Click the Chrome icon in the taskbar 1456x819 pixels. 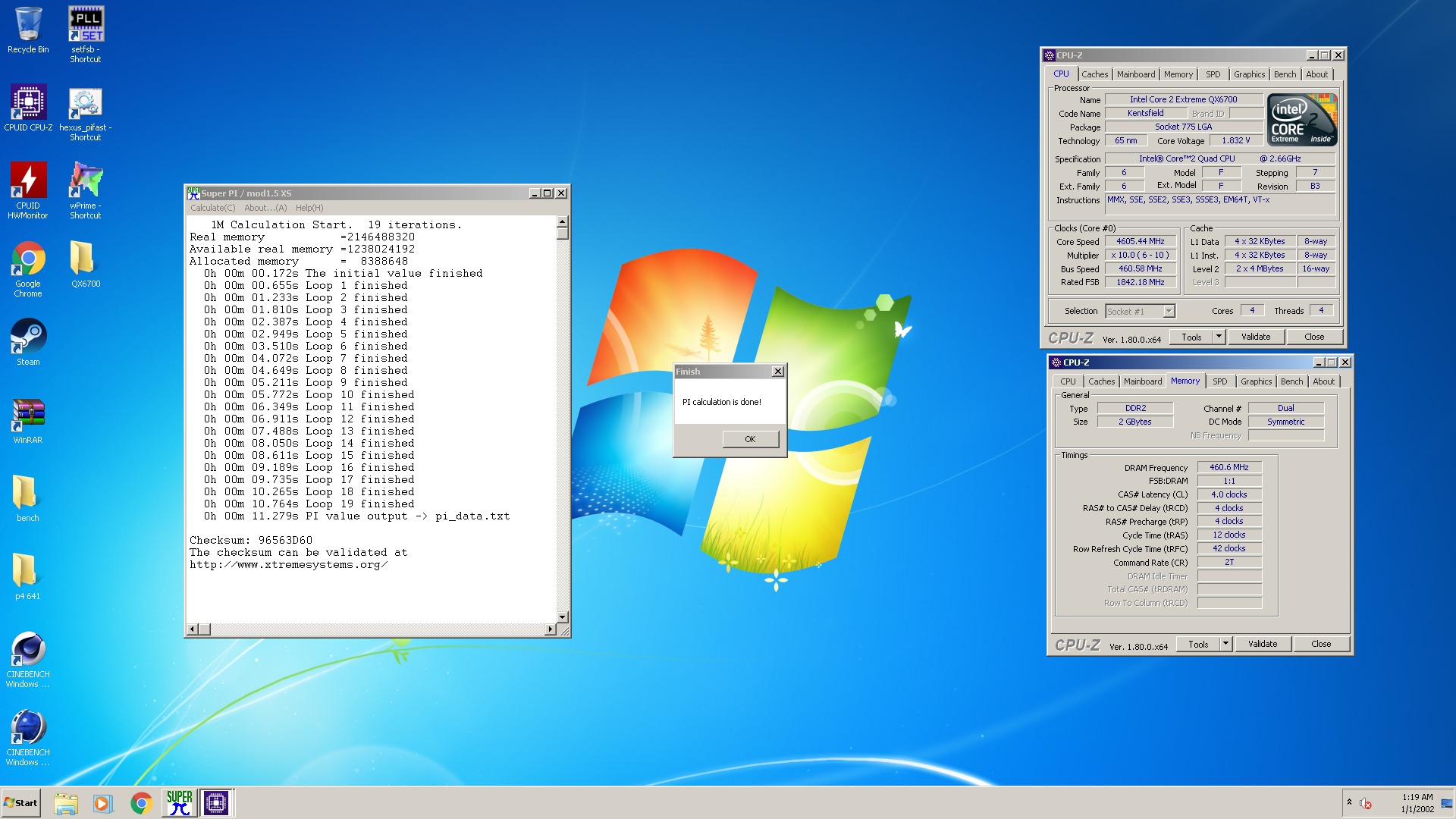pyautogui.click(x=141, y=803)
